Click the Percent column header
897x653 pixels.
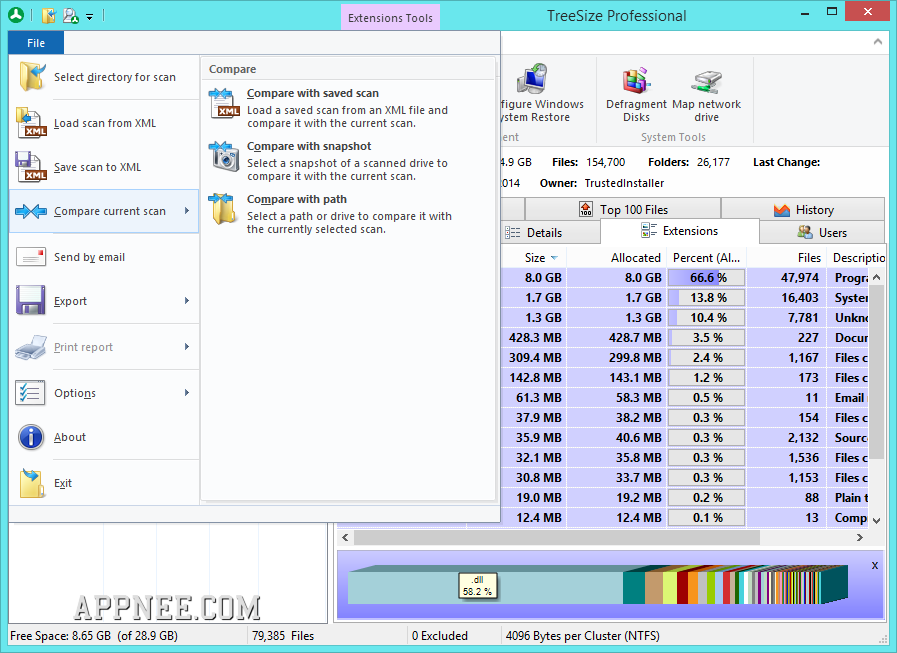point(707,258)
